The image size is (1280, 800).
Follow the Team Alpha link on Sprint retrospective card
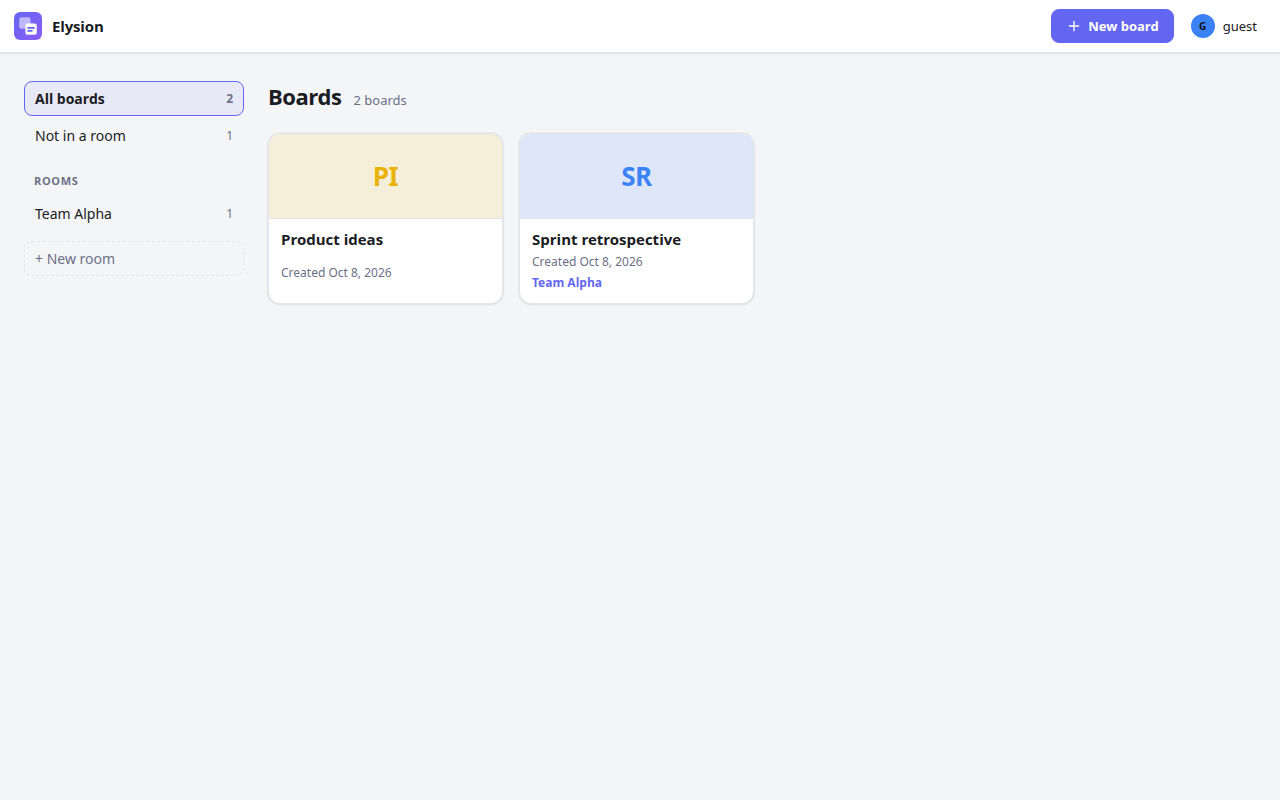tap(567, 283)
